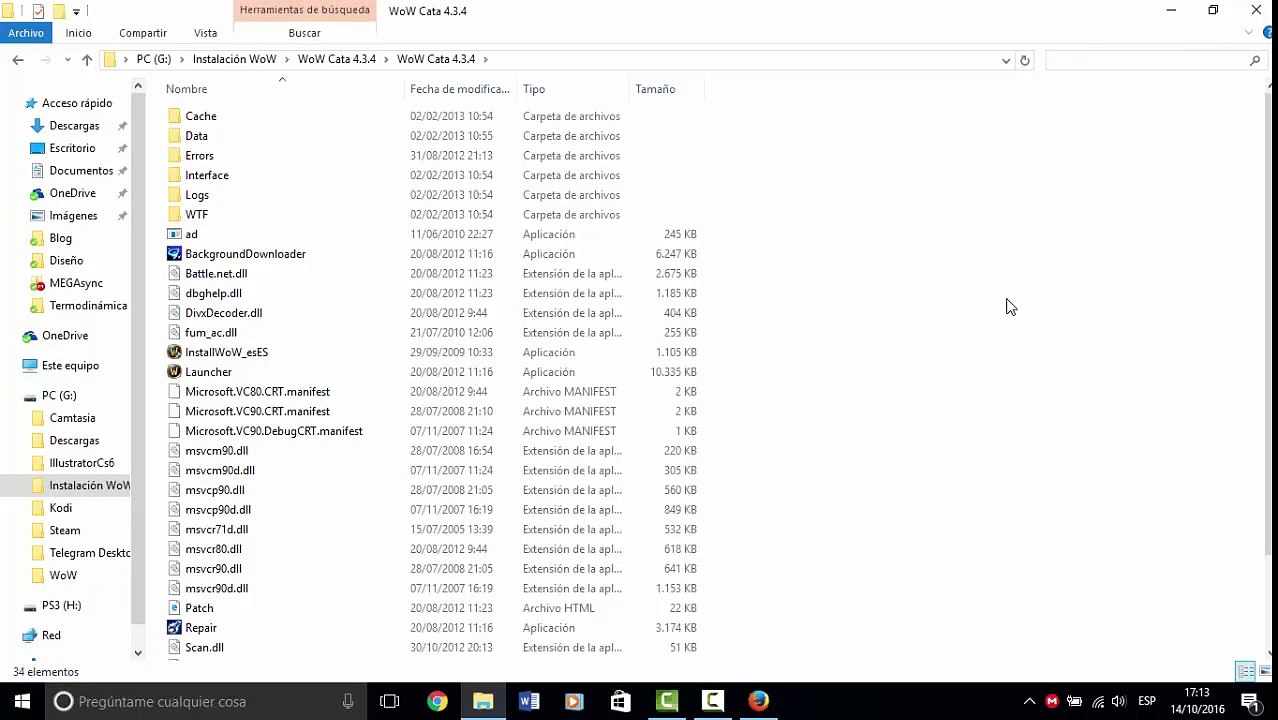This screenshot has width=1278, height=720.
Task: Open the Steam folder in navigation pane
Action: (64, 531)
